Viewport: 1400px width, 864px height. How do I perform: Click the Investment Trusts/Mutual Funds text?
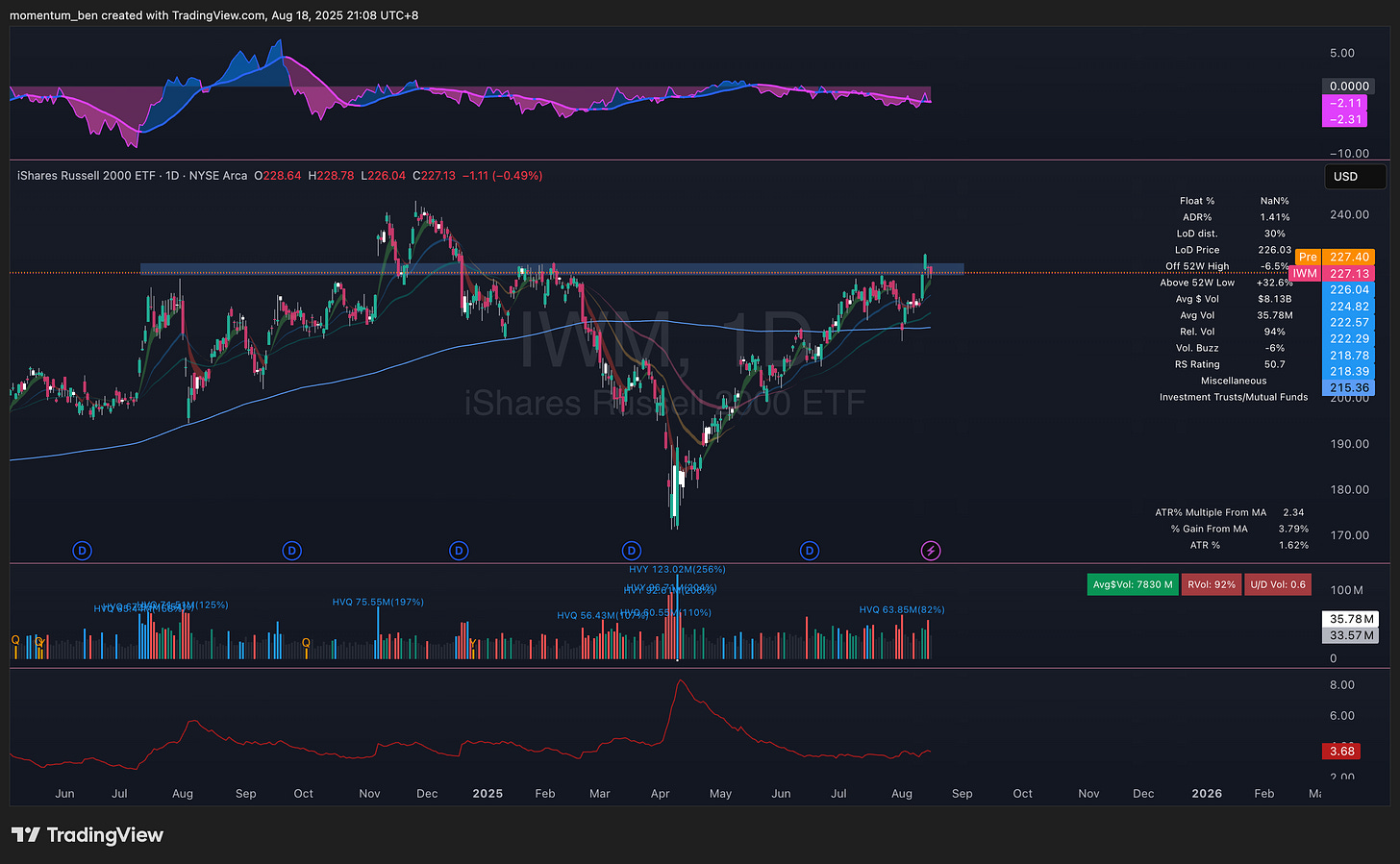coord(1234,397)
